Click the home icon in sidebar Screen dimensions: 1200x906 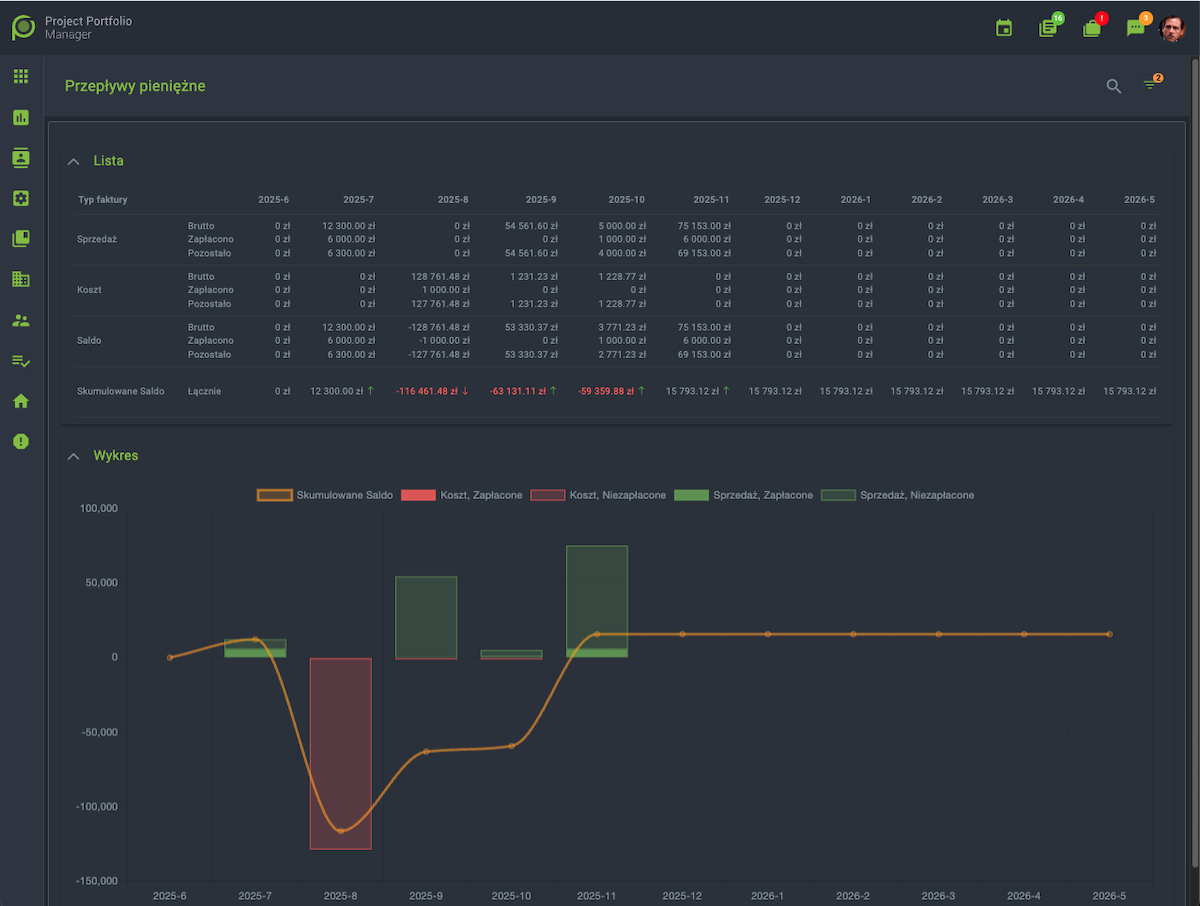pos(21,401)
